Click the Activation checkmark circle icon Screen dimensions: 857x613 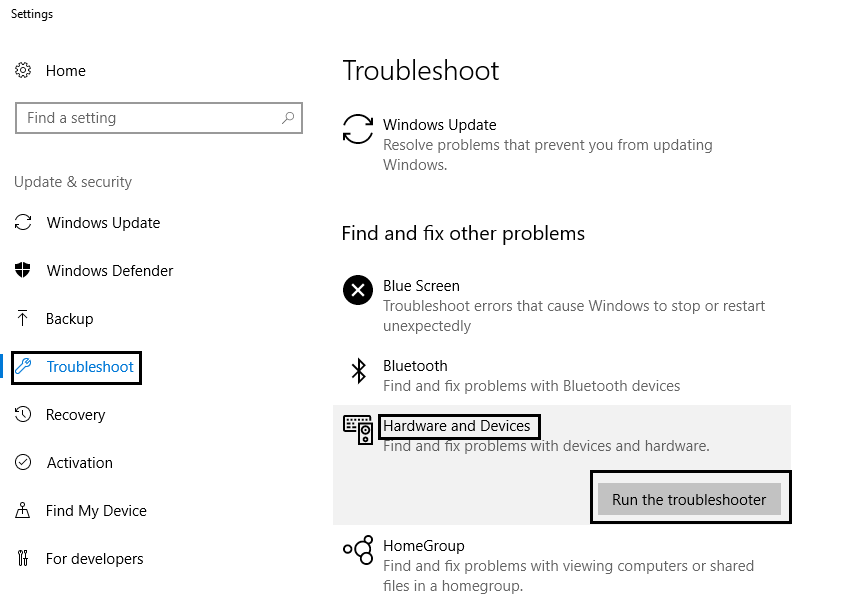[x=23, y=462]
